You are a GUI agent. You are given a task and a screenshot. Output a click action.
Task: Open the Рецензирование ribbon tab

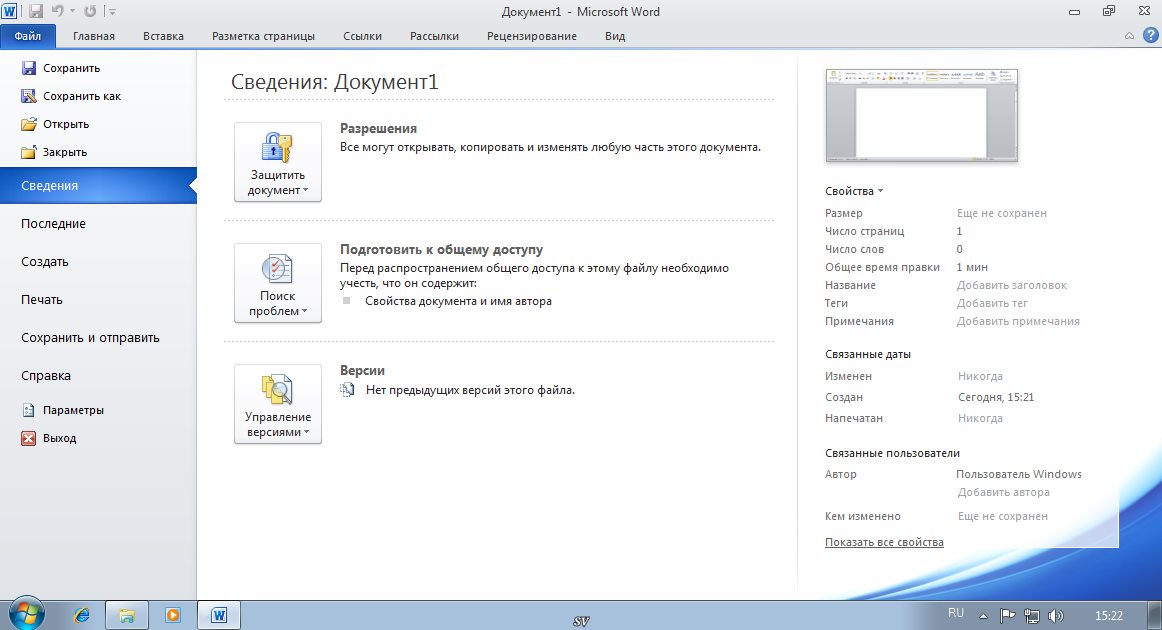tap(531, 36)
